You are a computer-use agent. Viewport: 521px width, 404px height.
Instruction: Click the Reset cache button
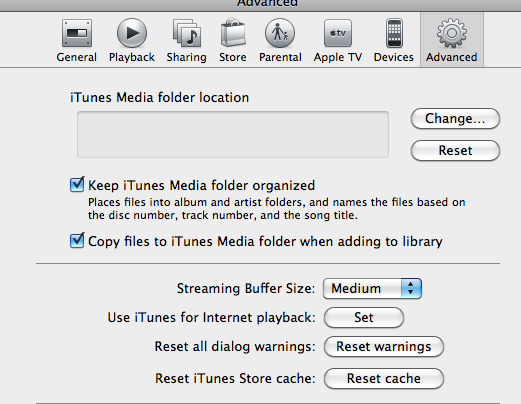click(x=384, y=379)
